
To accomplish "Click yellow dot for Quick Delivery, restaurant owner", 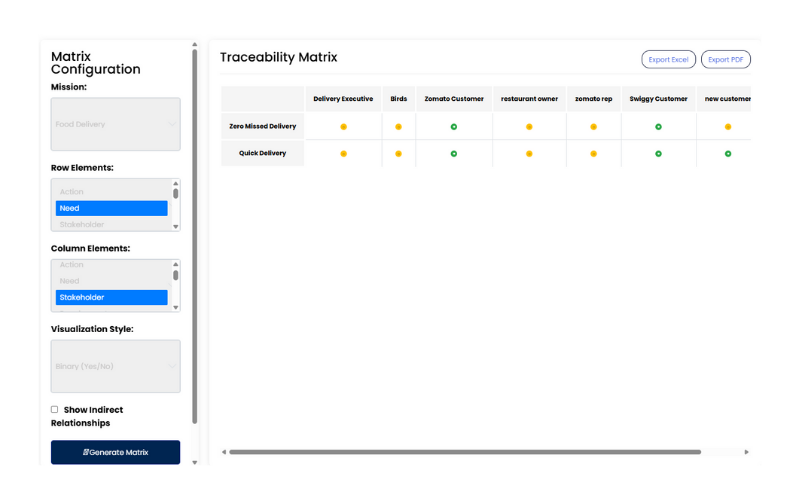I will [x=529, y=154].
